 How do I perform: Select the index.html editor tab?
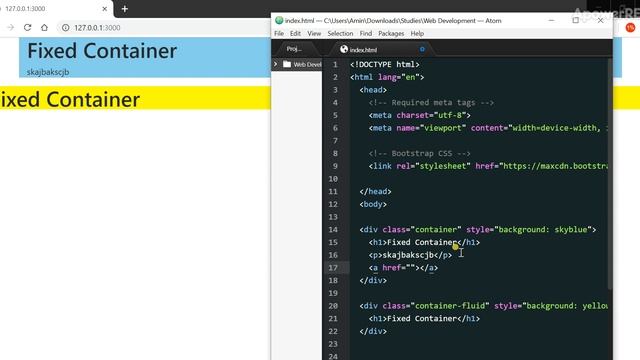[363, 50]
